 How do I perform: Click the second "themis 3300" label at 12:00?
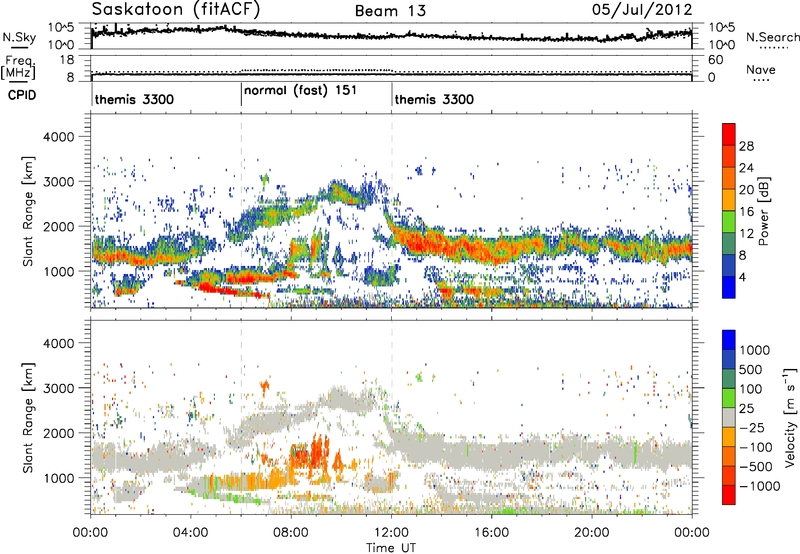pyautogui.click(x=434, y=99)
